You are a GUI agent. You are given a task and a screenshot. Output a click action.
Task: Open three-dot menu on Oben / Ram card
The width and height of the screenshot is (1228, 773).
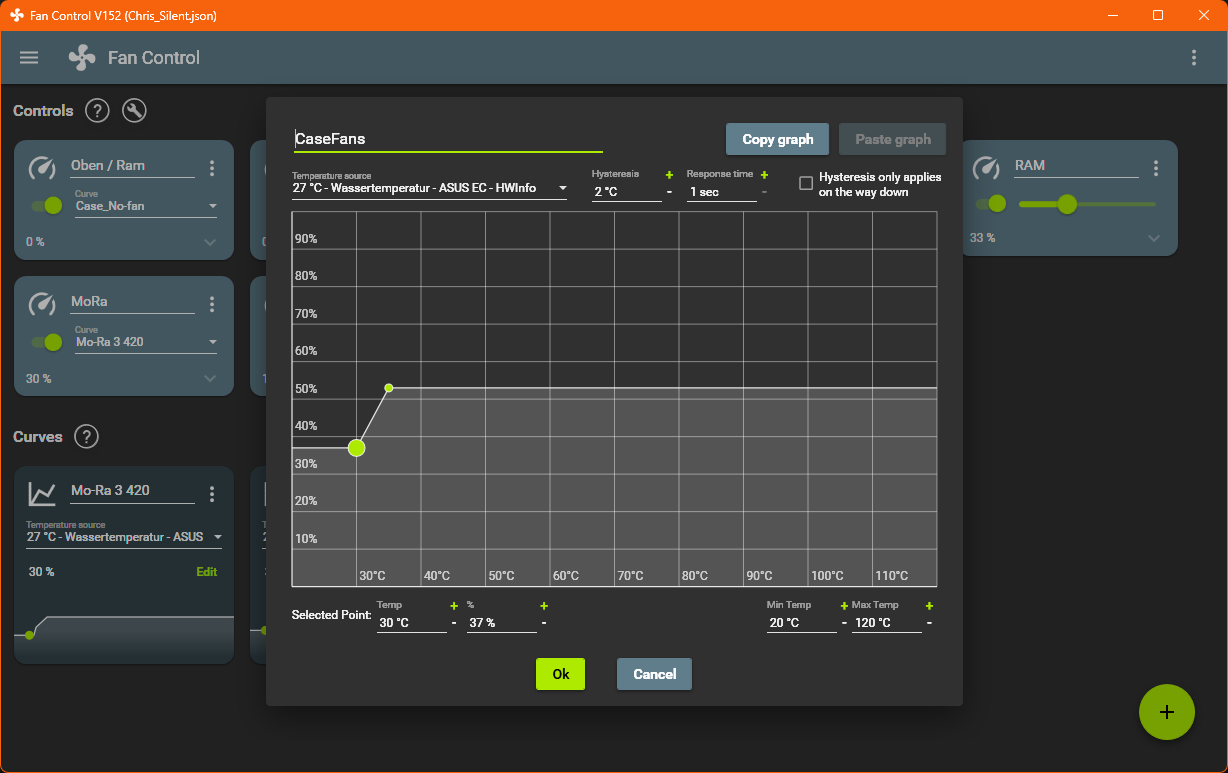pyautogui.click(x=212, y=168)
